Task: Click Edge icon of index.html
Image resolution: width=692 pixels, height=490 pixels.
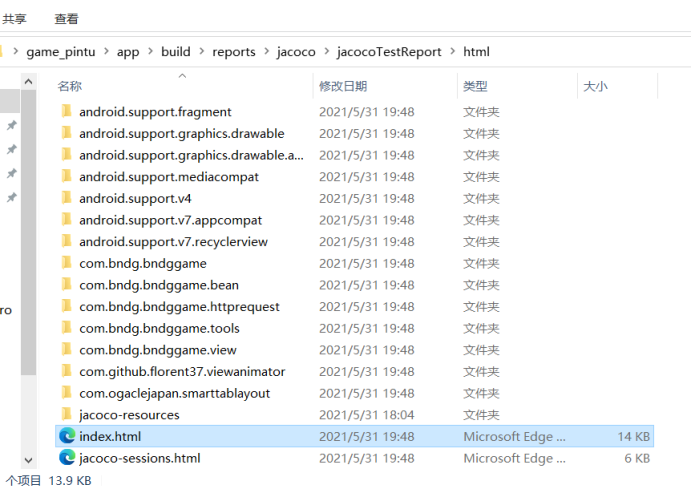Action: tap(67, 436)
